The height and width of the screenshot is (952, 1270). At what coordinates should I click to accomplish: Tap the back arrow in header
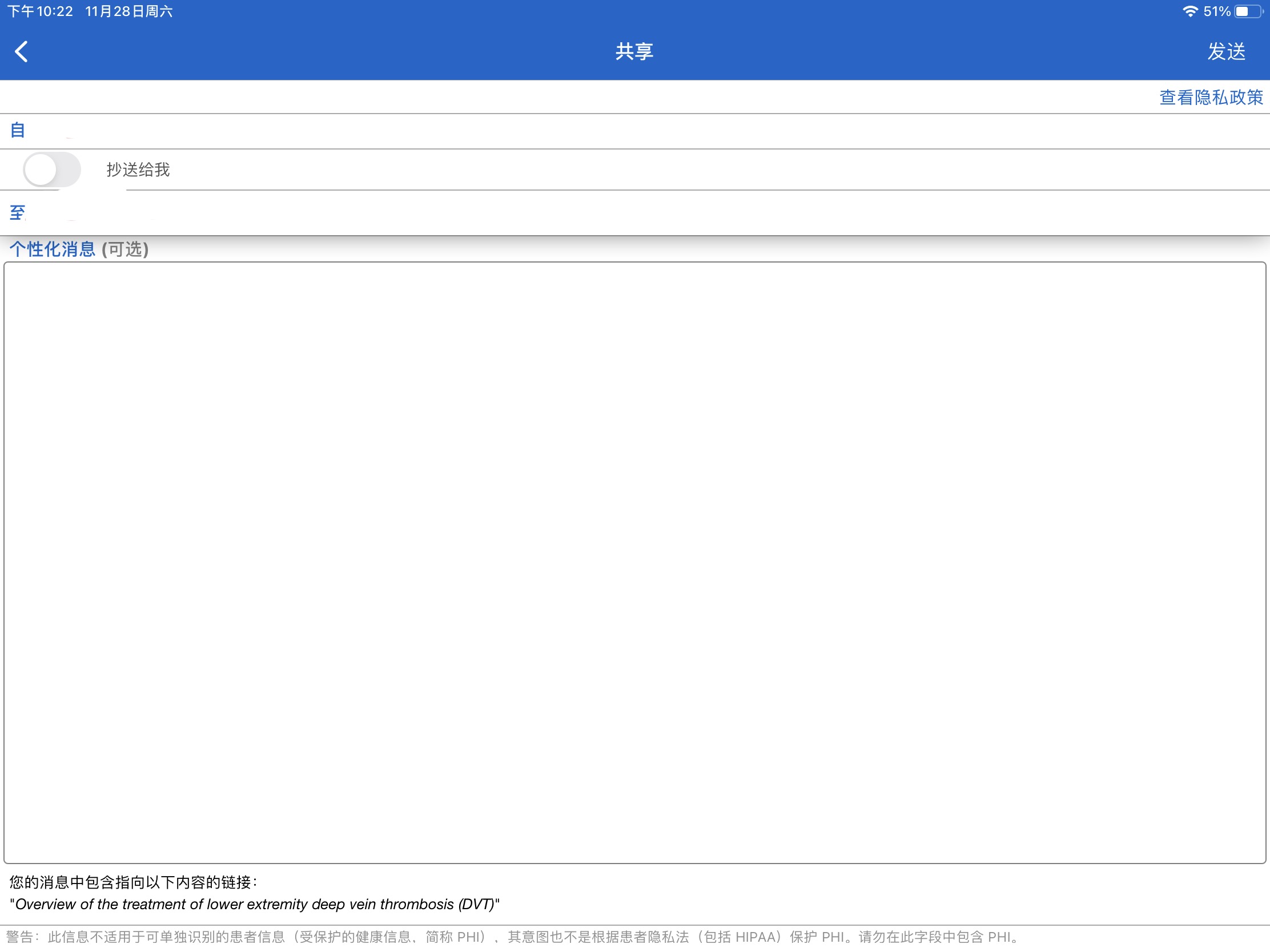tap(22, 51)
